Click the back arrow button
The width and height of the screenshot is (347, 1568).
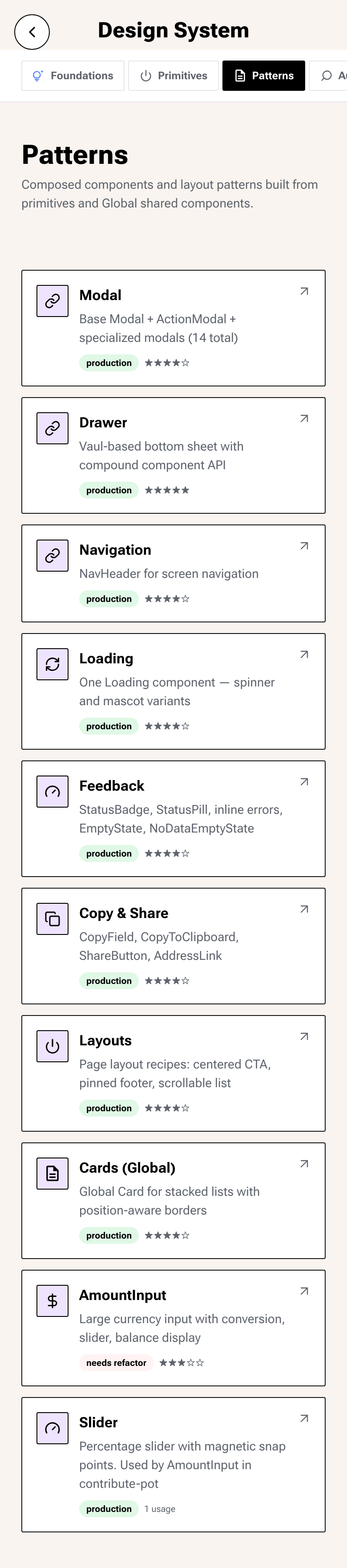32,32
